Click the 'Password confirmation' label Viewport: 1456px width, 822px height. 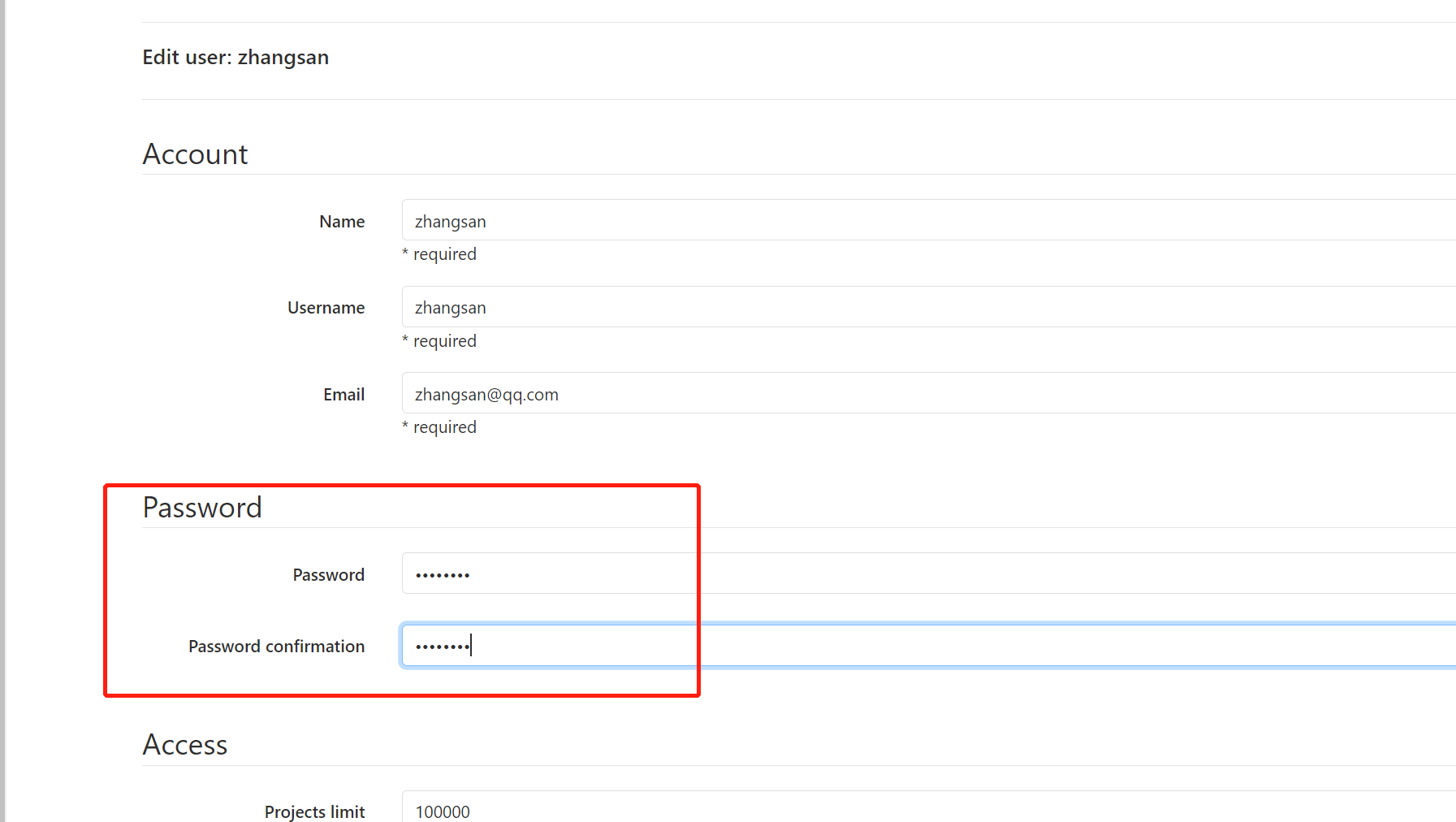pos(277,647)
